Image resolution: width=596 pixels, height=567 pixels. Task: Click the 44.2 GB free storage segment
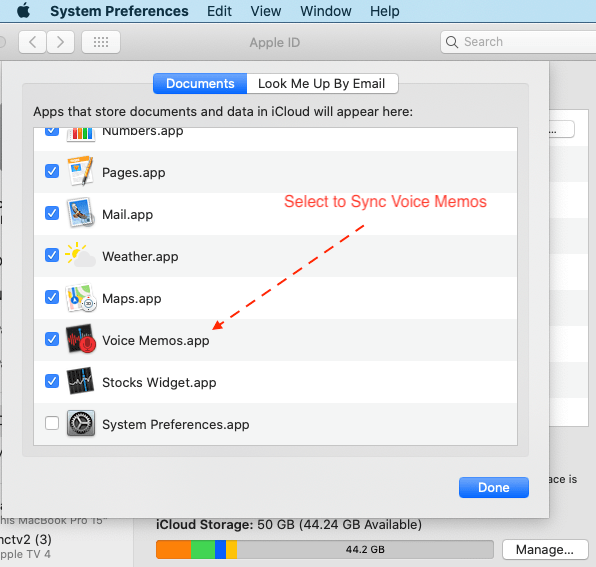[x=365, y=550]
